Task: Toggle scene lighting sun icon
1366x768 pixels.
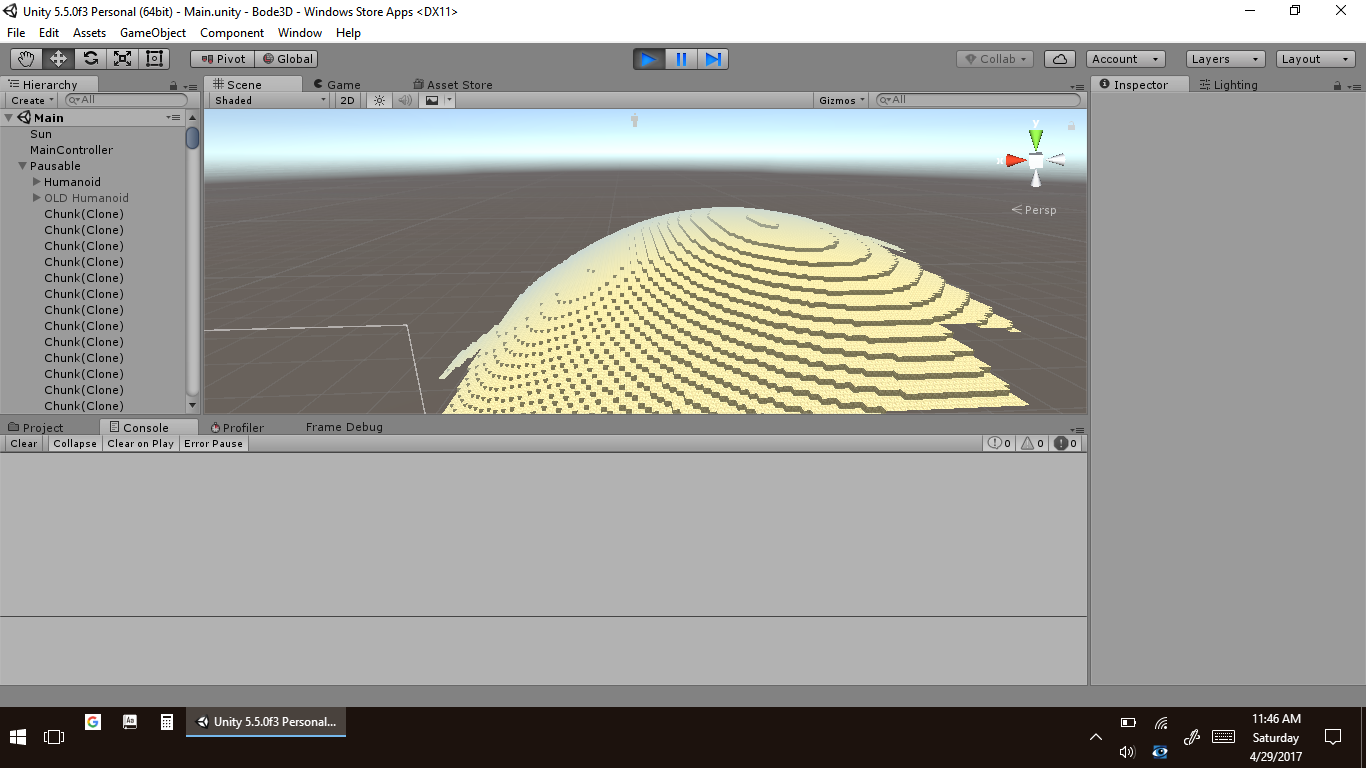Action: pos(379,100)
